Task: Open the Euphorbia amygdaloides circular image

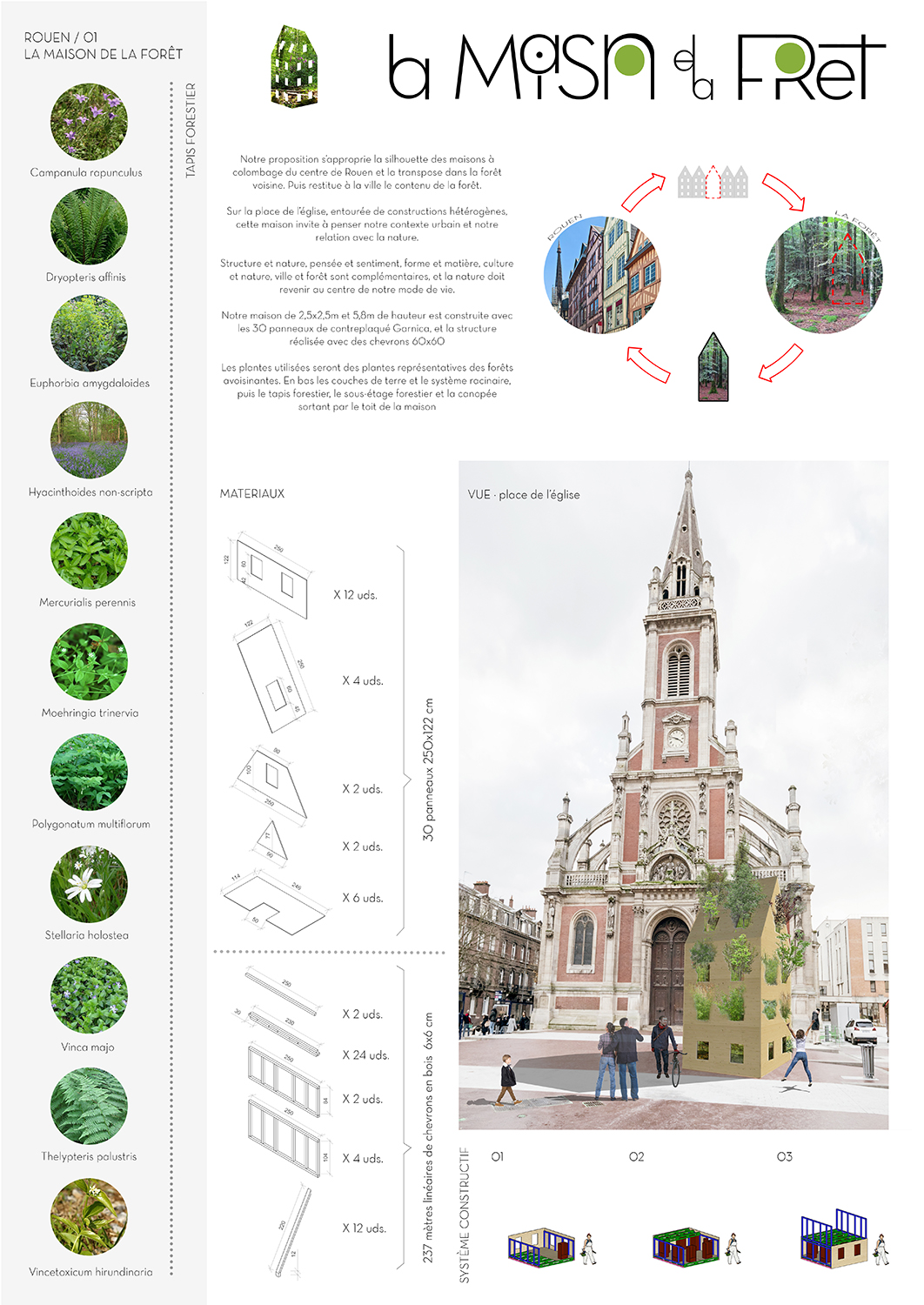Action: (89, 333)
